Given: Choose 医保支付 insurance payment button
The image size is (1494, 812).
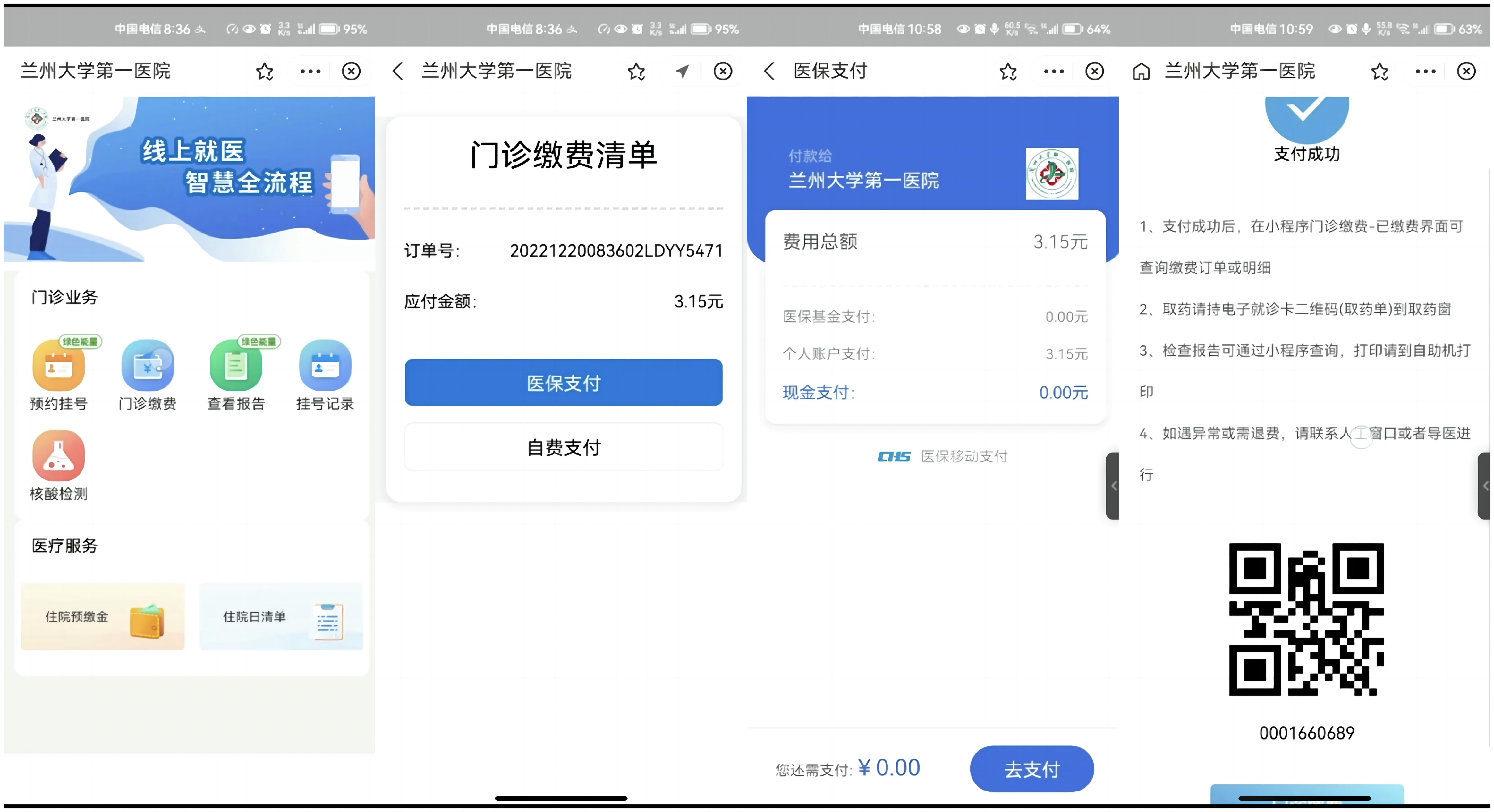Looking at the screenshot, I should click(564, 383).
